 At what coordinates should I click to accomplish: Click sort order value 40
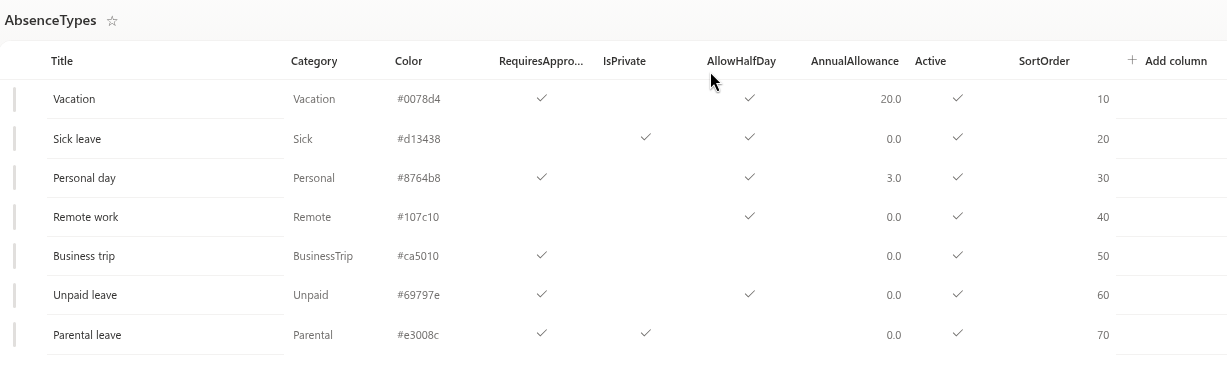coord(1103,217)
